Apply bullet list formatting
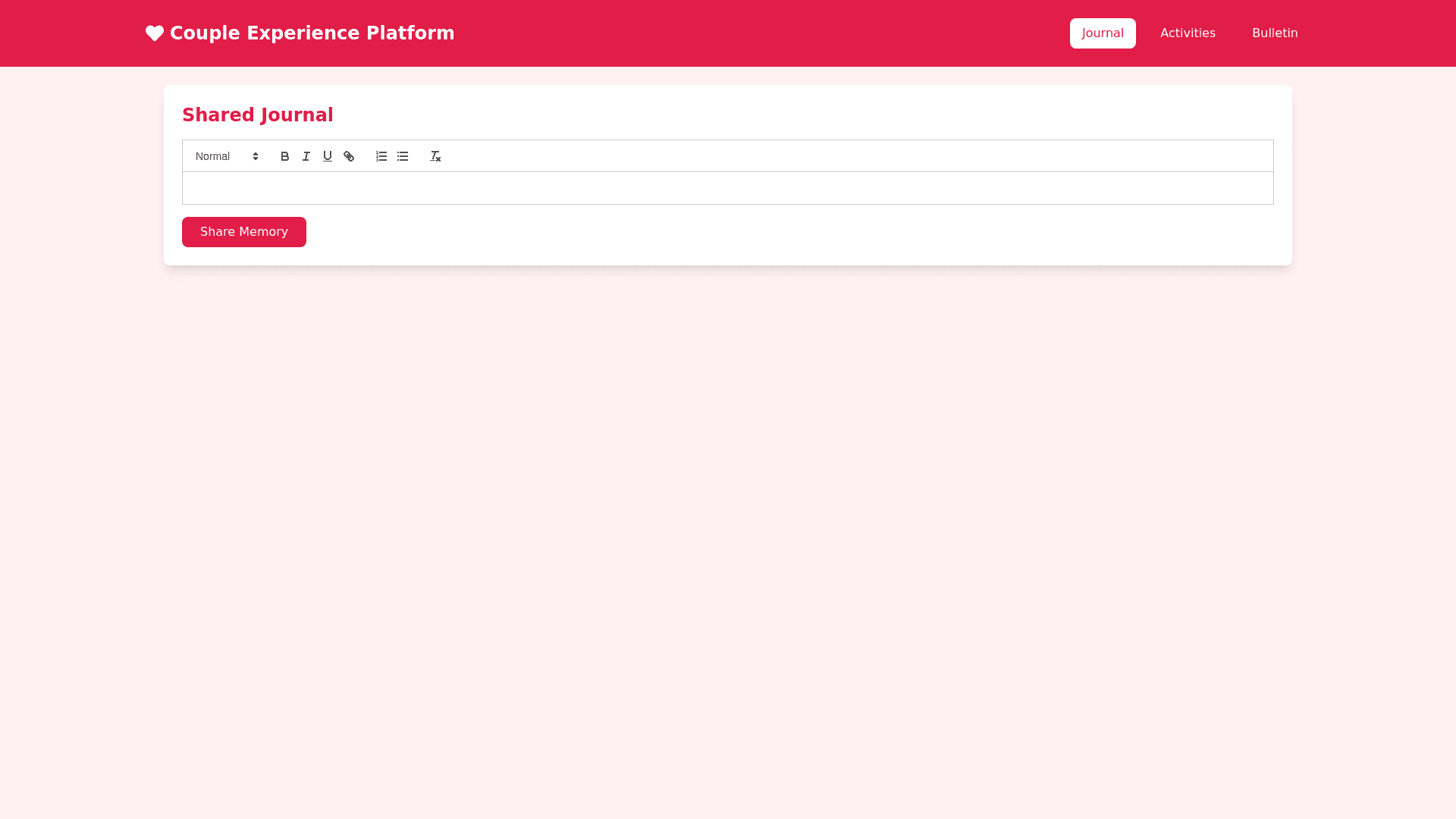The width and height of the screenshot is (1456, 819). coord(403,156)
